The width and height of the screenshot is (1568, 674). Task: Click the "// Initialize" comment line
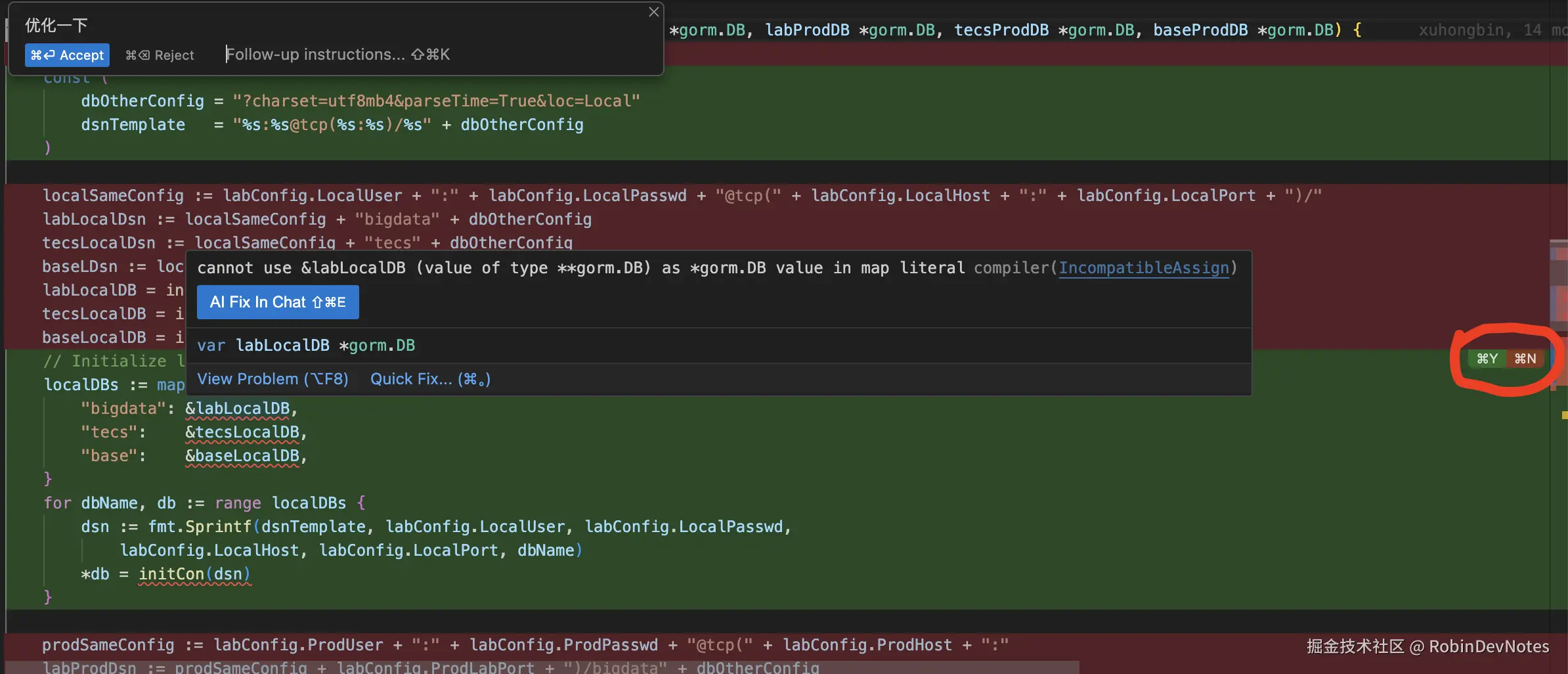coord(114,361)
